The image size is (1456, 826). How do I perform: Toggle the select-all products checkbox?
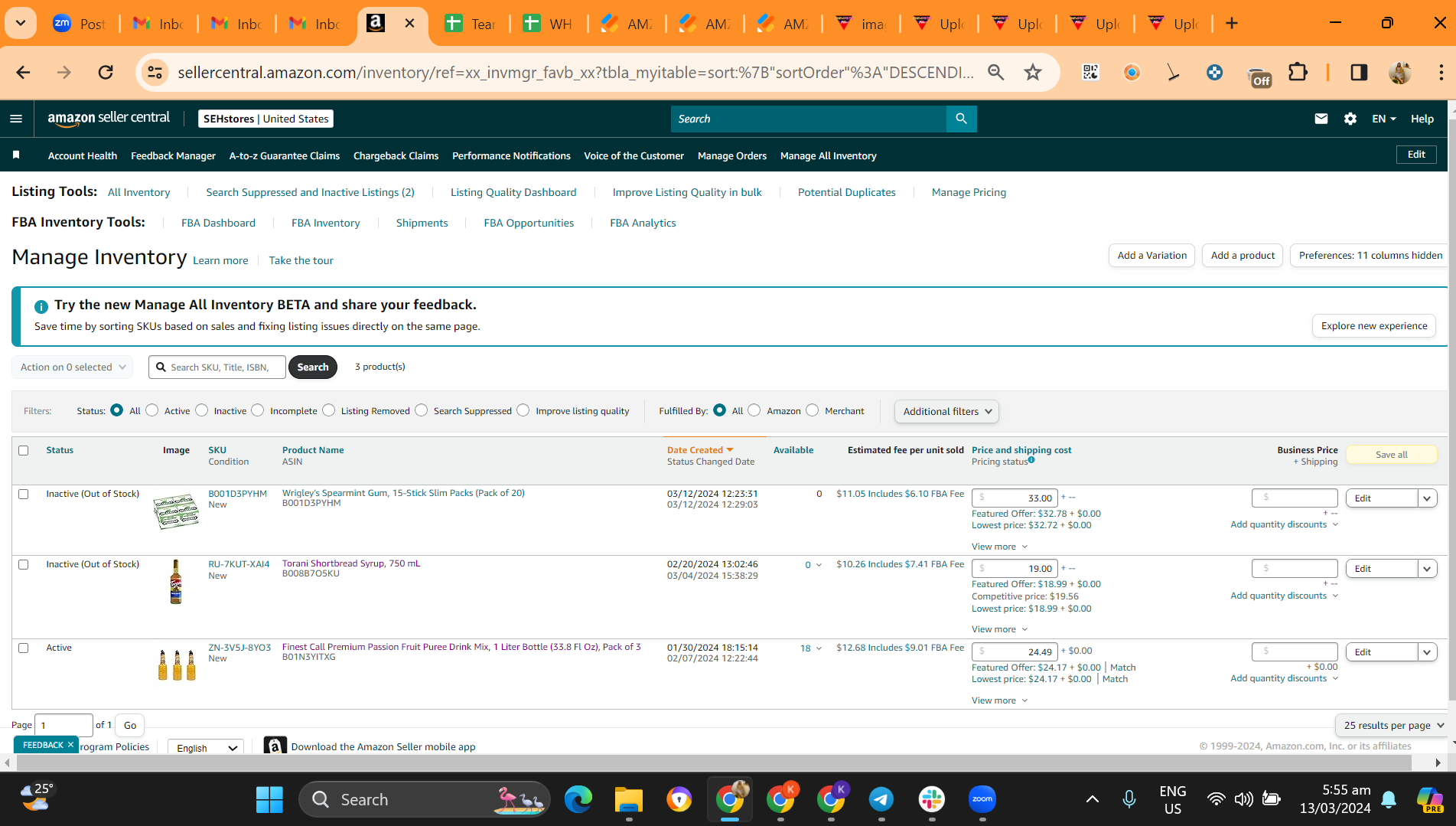coord(24,450)
